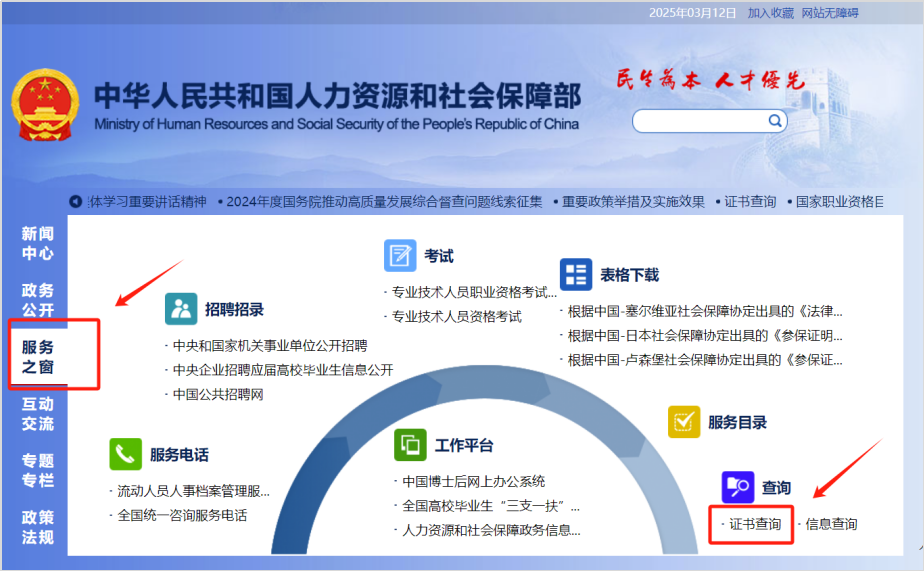Image resolution: width=924 pixels, height=571 pixels.
Task: Open 中国博士后网上办公系统 link
Action: pos(474,481)
